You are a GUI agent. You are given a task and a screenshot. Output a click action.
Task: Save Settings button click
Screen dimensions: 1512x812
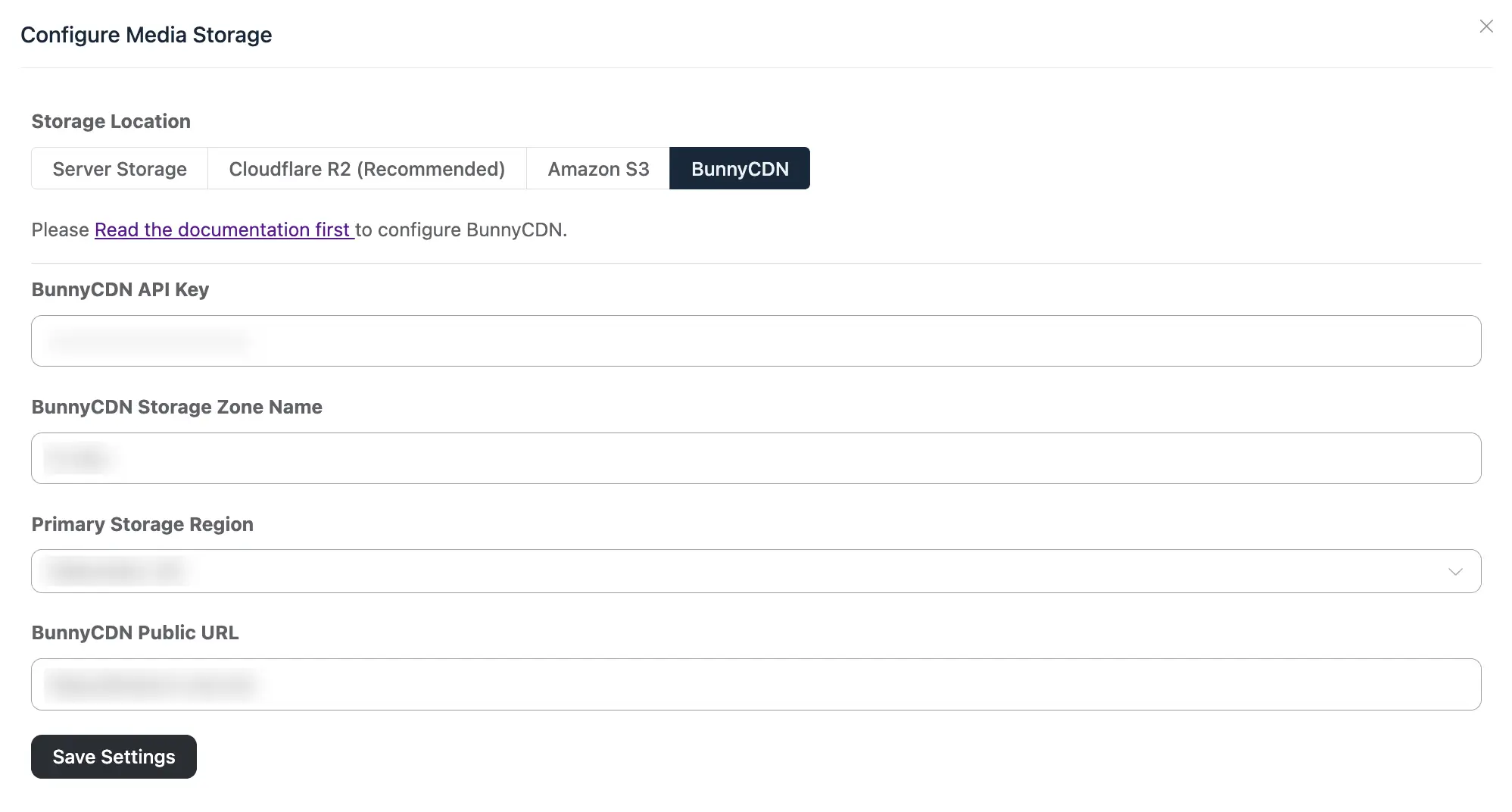[114, 757]
